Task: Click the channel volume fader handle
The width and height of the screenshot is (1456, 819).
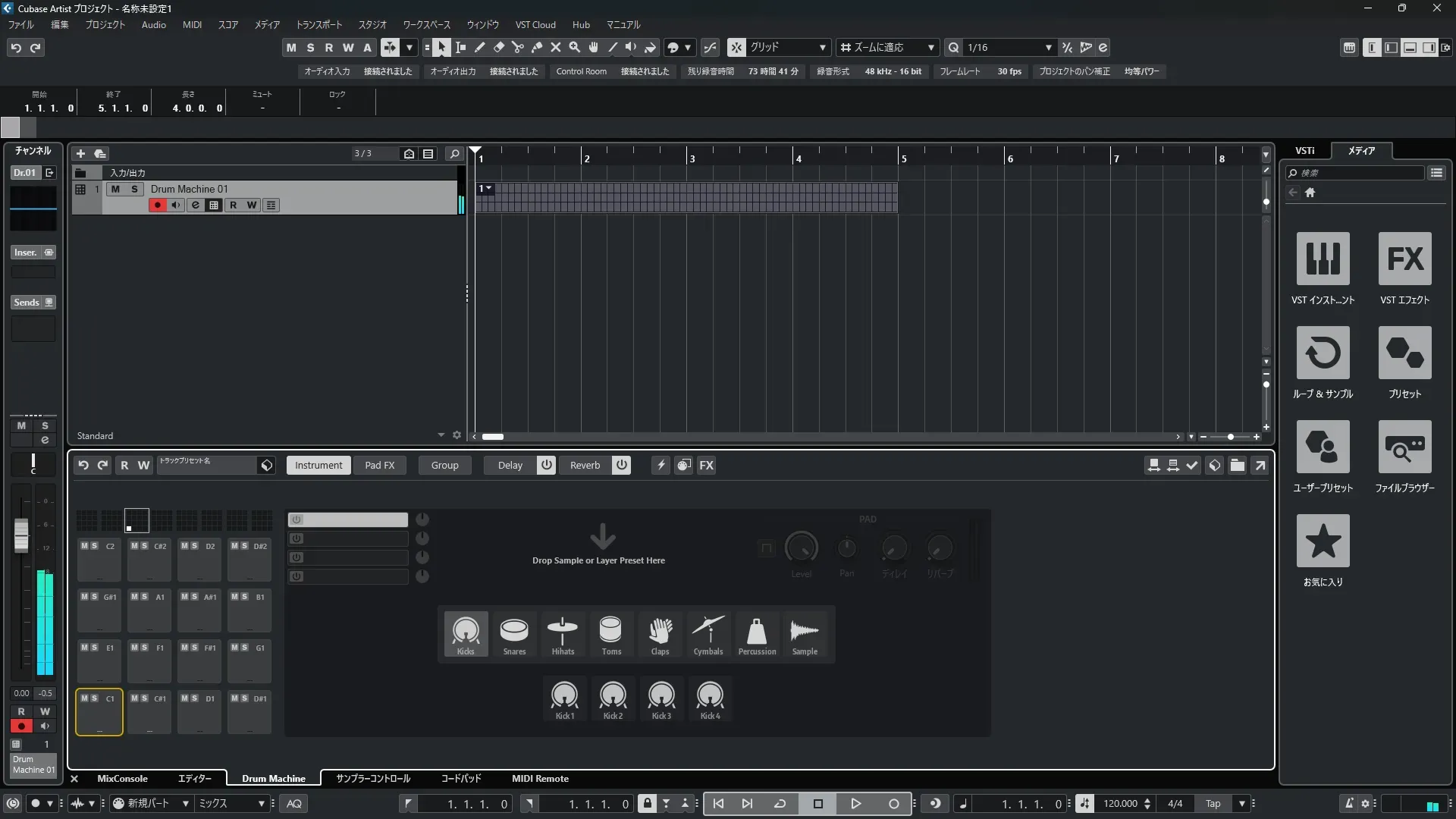Action: pos(21,535)
